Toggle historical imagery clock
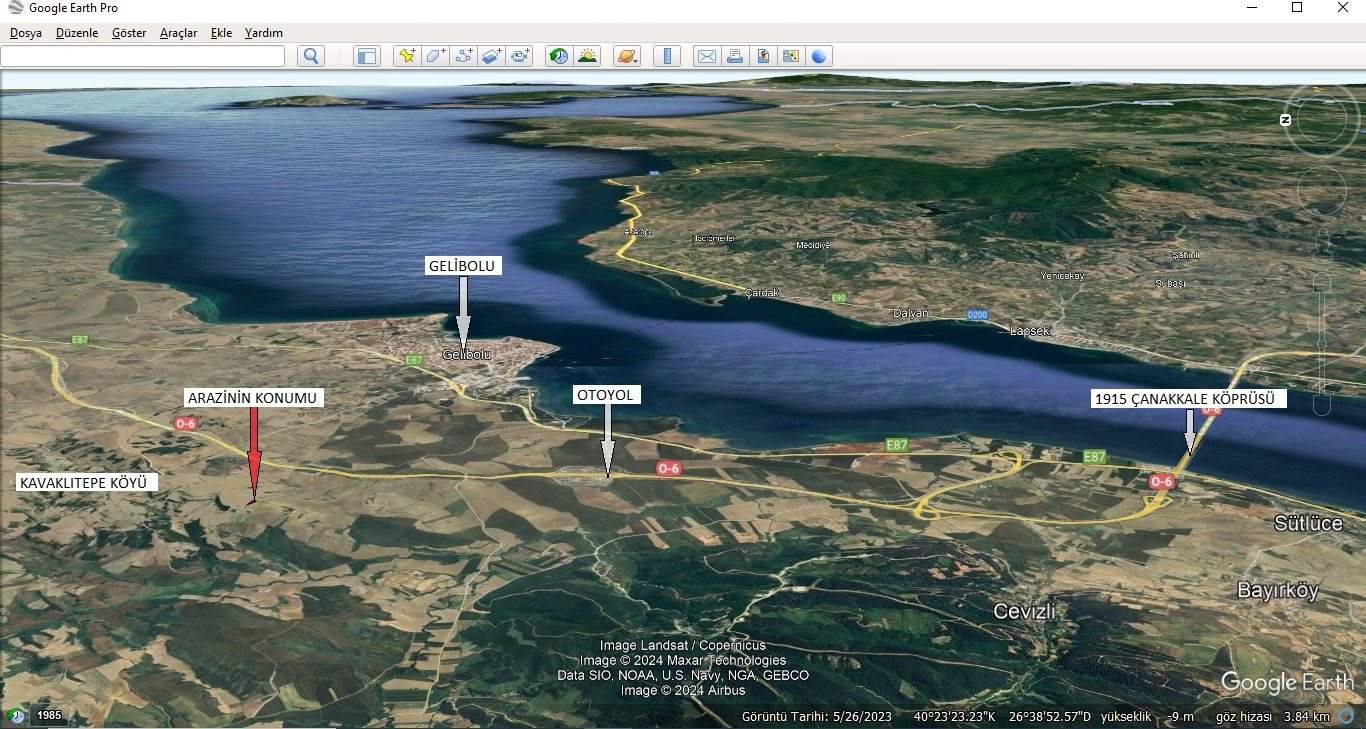Image resolution: width=1366 pixels, height=729 pixels. click(x=559, y=56)
